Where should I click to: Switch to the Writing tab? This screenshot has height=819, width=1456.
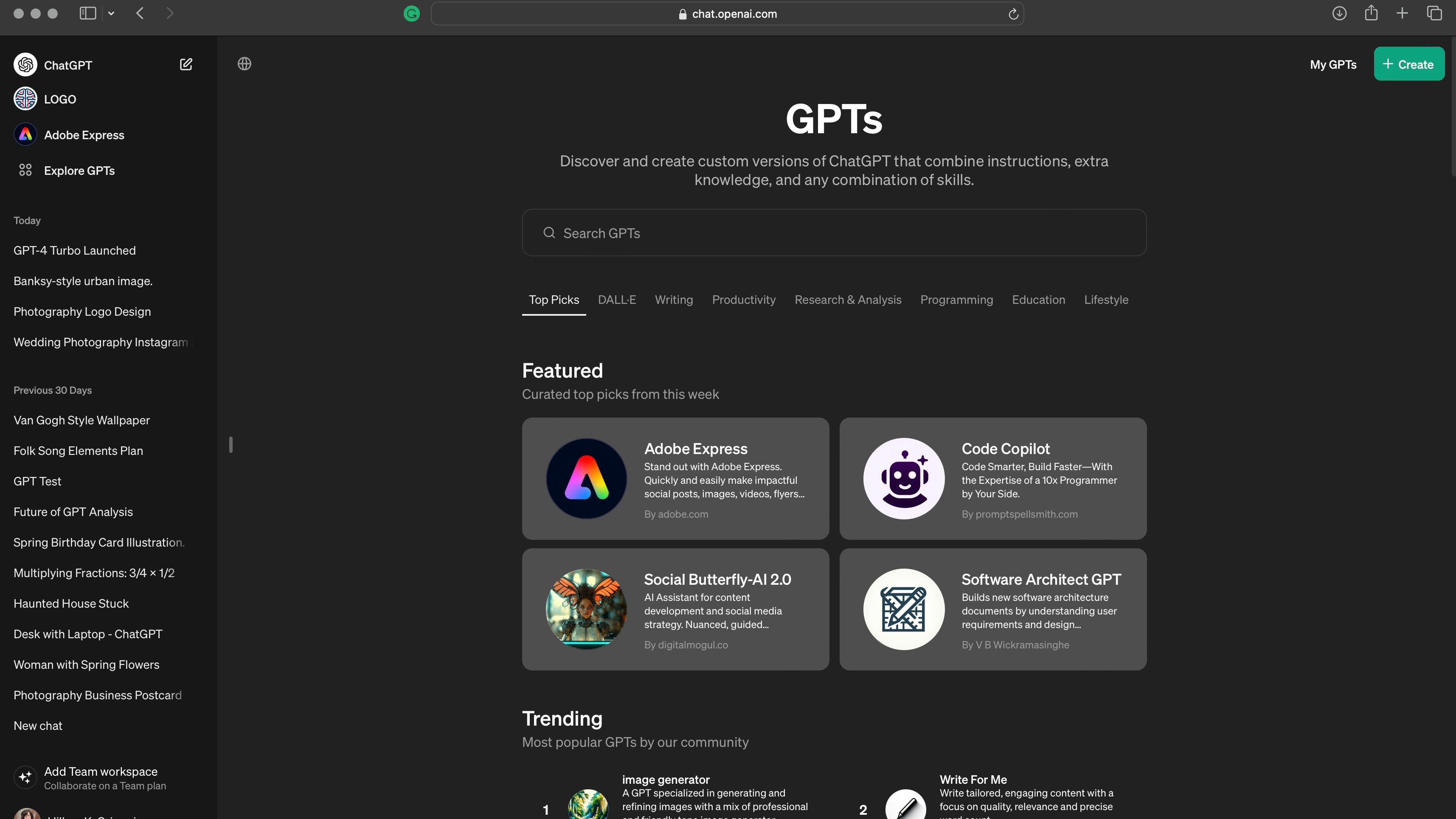coord(674,300)
